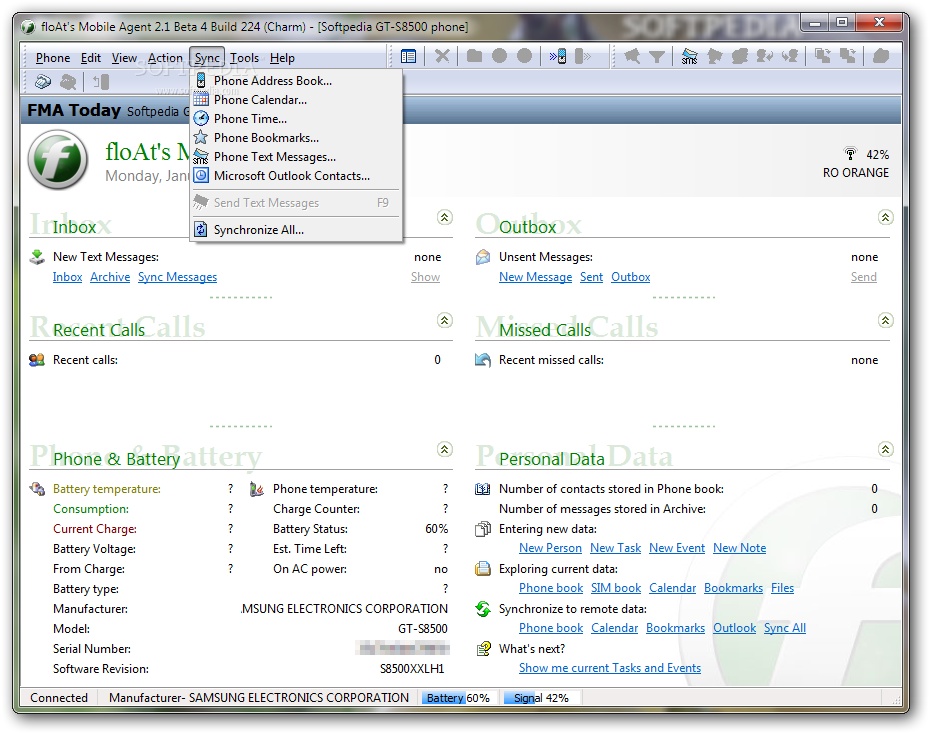
Task: Click the disconnect phone toolbar icon
Action: (x=582, y=56)
